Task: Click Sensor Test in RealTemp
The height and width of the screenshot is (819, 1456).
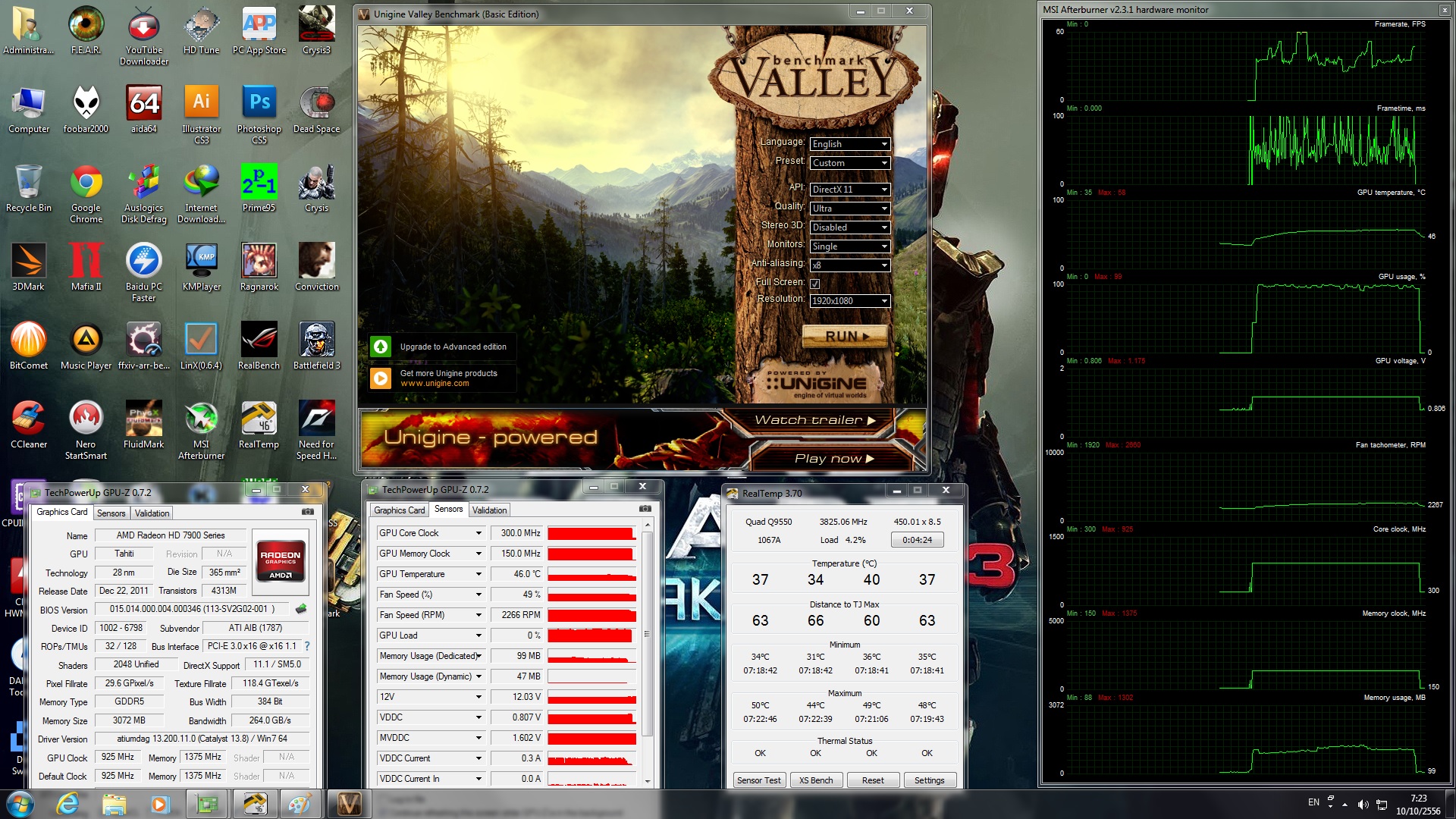Action: 758,780
